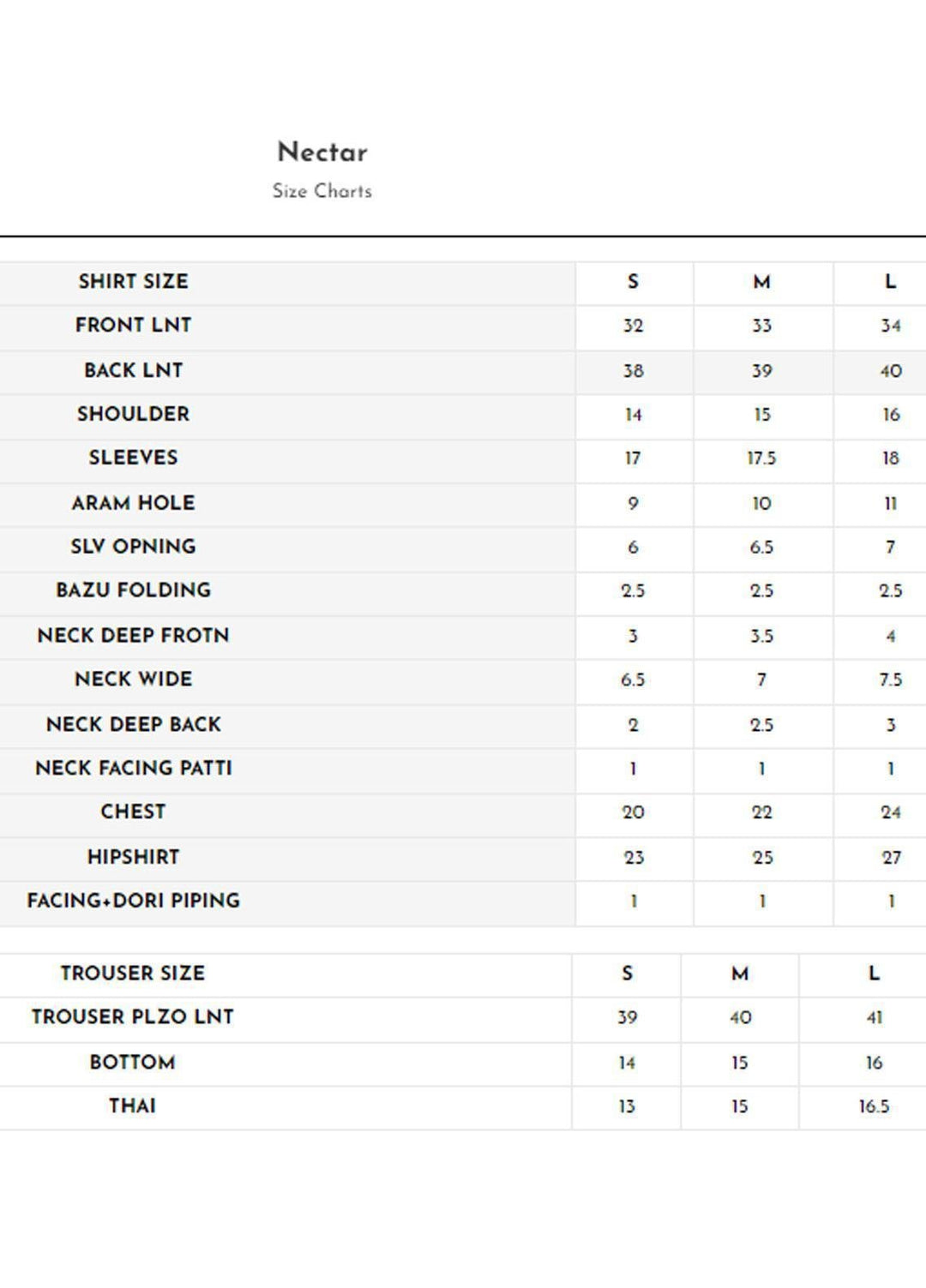Click the NECK WIDE small value 6.5
926x1288 pixels.
point(633,680)
